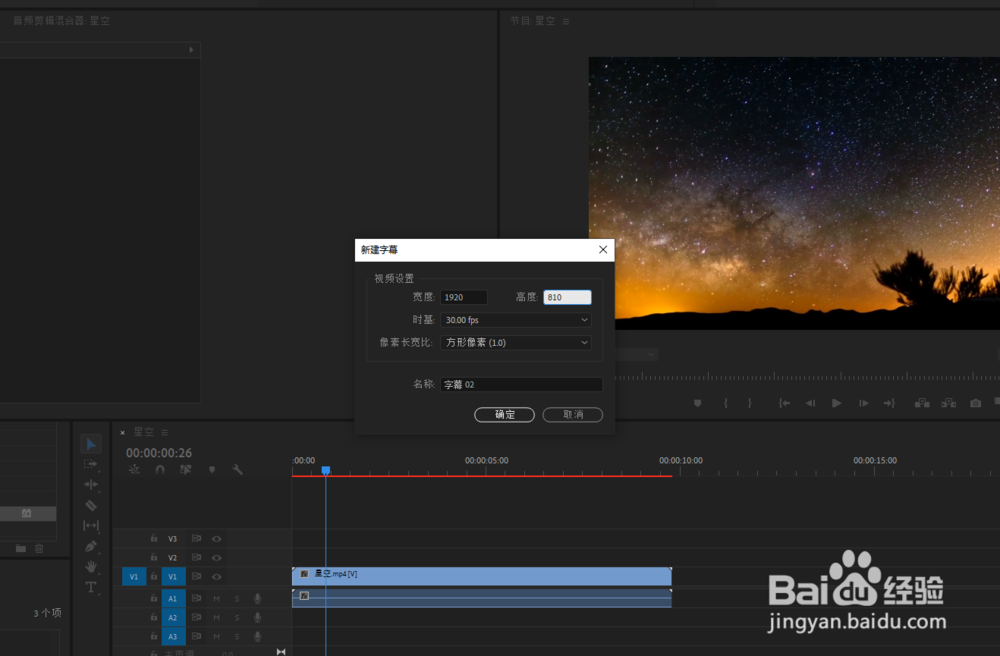
Task: Mute audio track A1
Action: (217, 599)
